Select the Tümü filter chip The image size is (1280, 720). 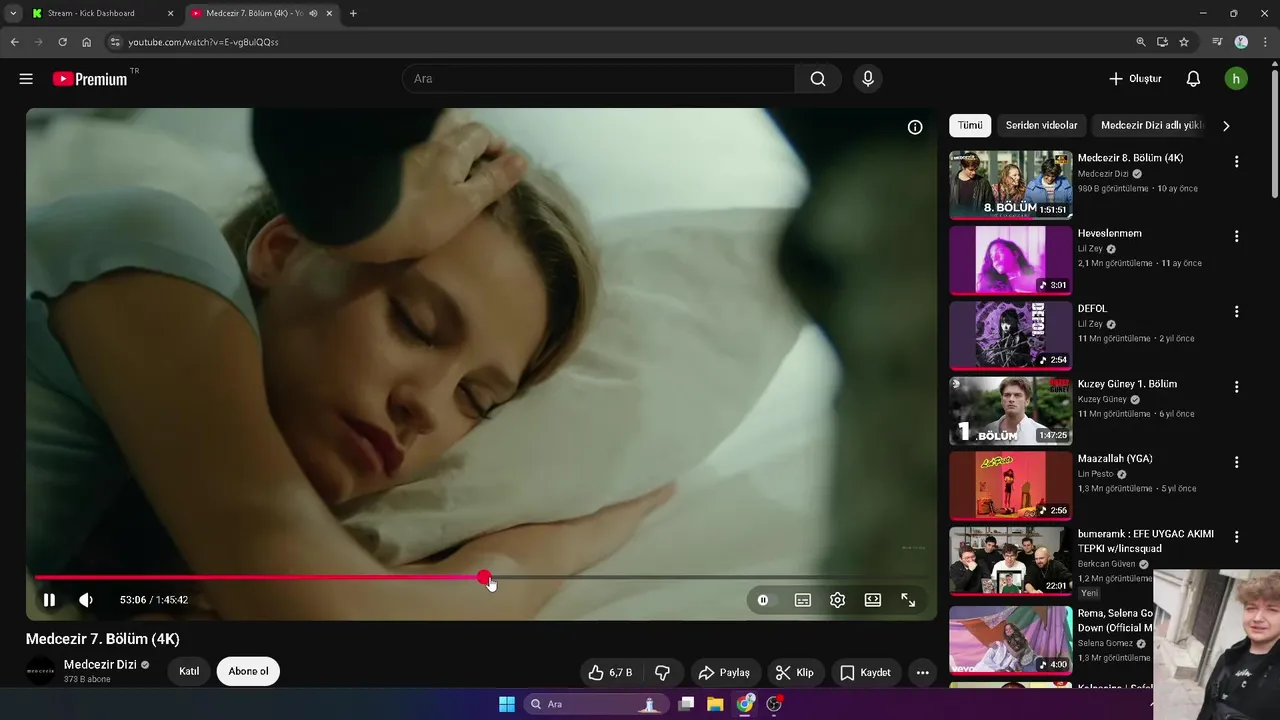pos(970,125)
